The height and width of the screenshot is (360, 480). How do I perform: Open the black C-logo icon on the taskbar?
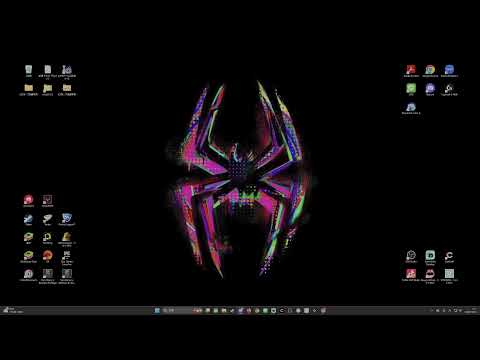282,310
